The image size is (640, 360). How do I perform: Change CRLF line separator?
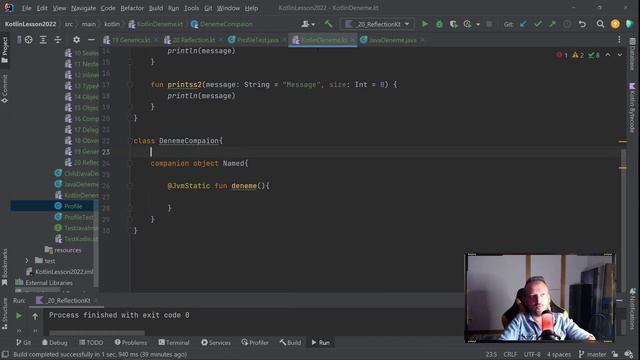(510, 354)
